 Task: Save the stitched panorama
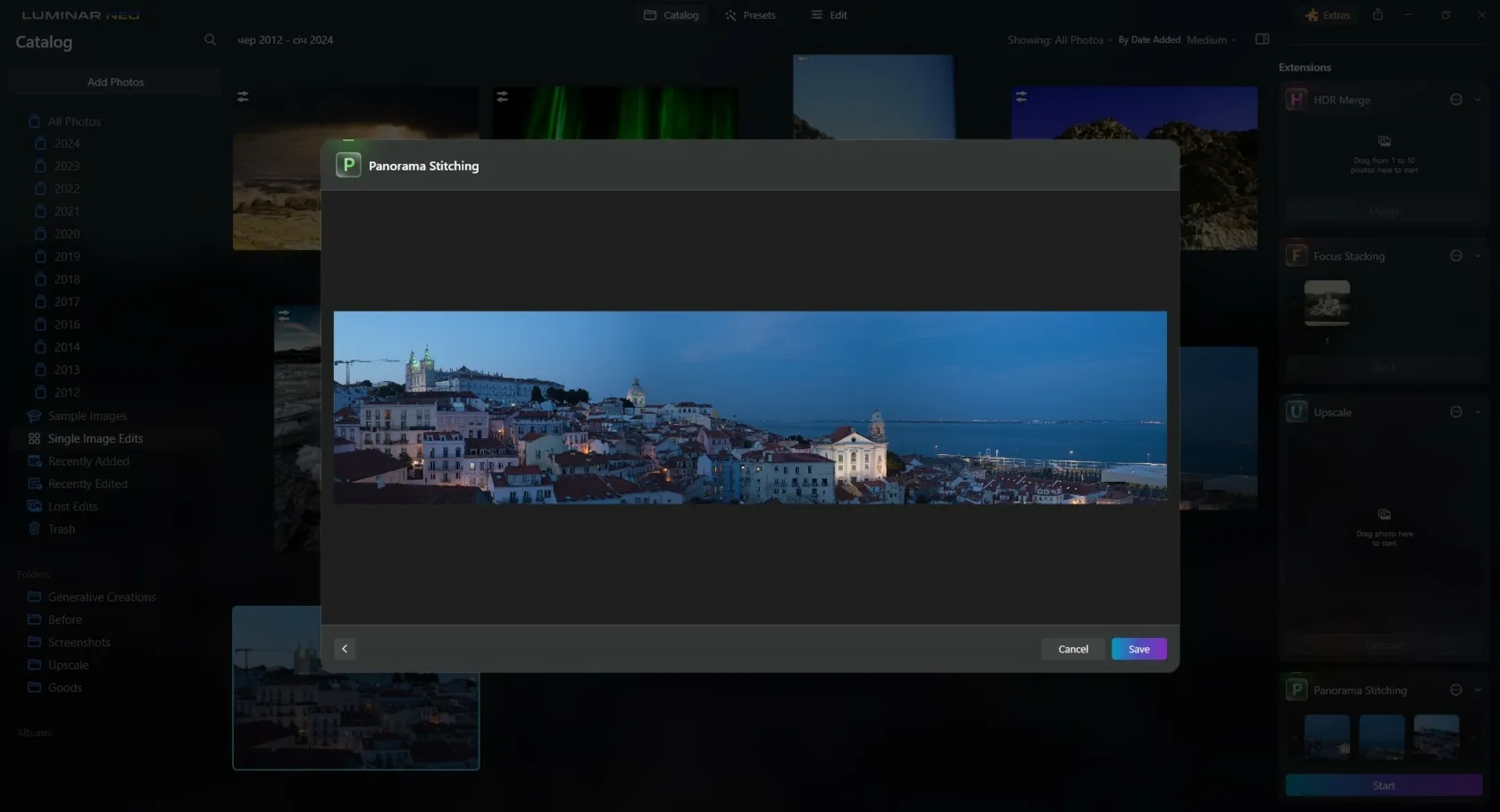coord(1138,649)
